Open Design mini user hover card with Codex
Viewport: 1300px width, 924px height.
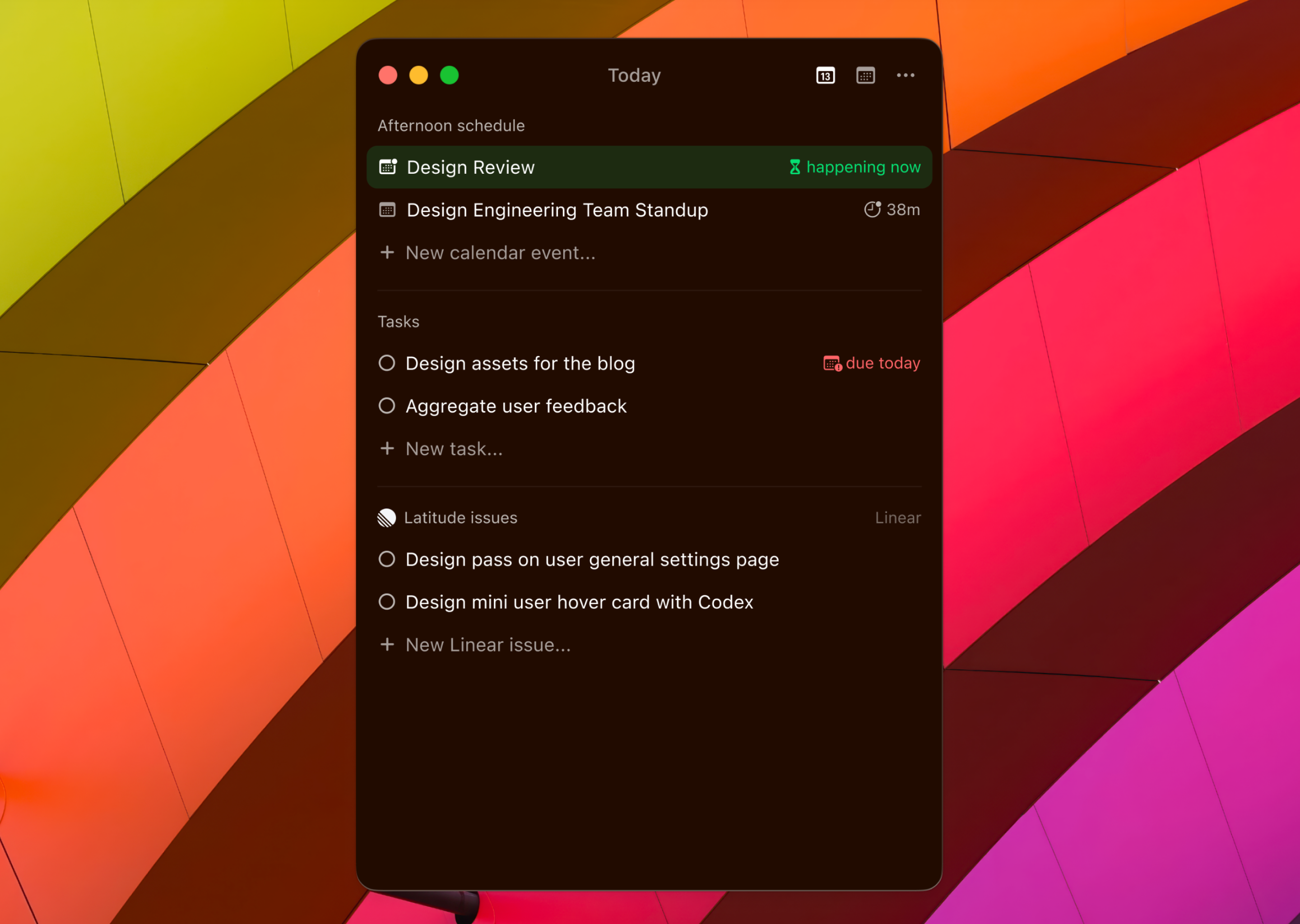click(x=580, y=602)
